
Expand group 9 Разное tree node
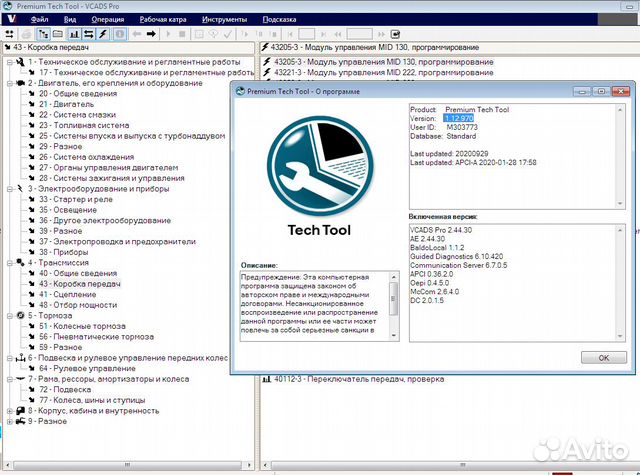pos(10,422)
